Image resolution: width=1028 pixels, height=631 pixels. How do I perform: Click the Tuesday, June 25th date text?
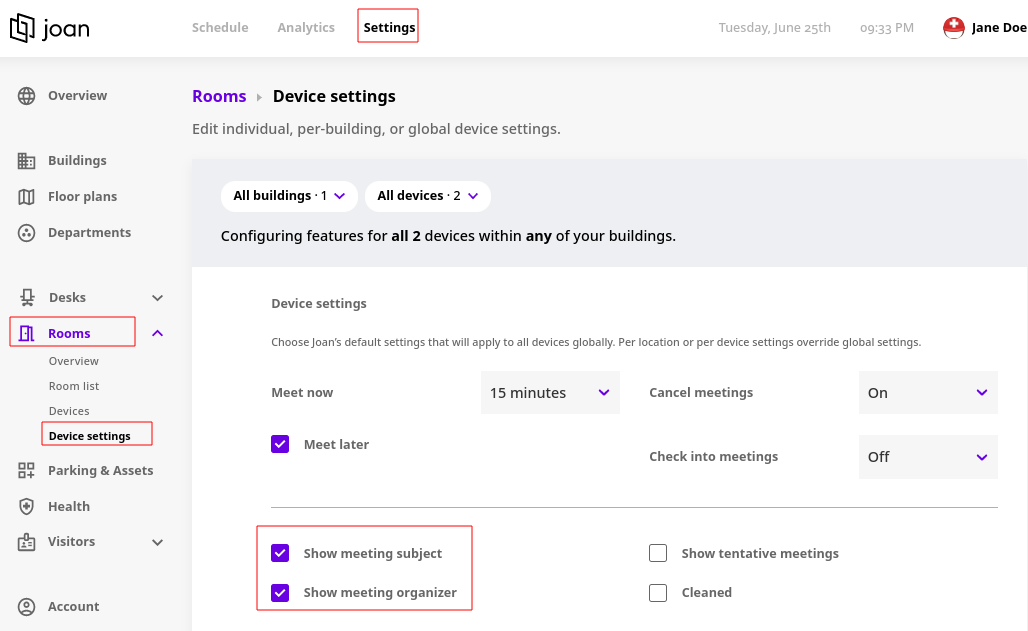[x=774, y=28]
